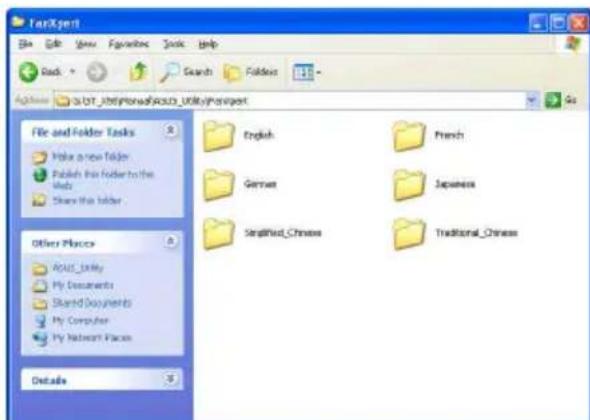Select the Simplified_Chinese folder icon
Screen dimensions: 590x420
click(x=219, y=234)
